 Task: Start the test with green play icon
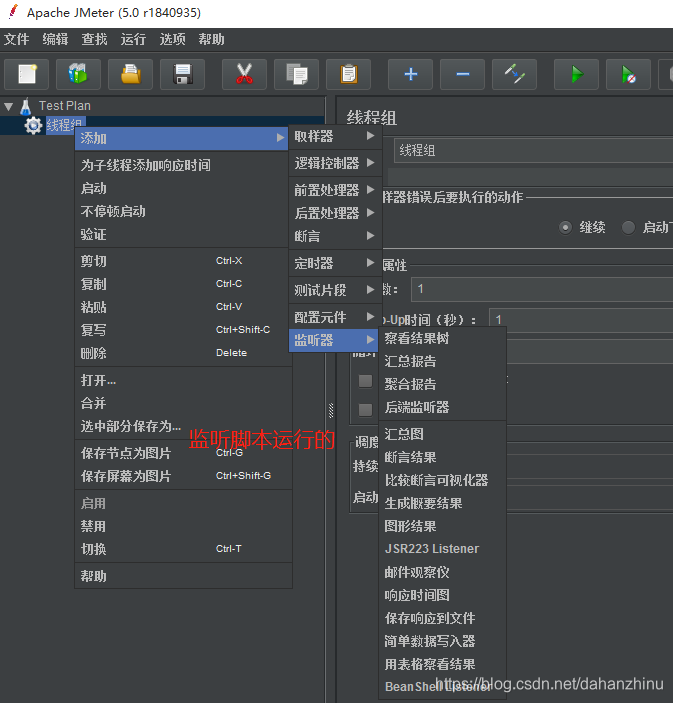pyautogui.click(x=576, y=74)
